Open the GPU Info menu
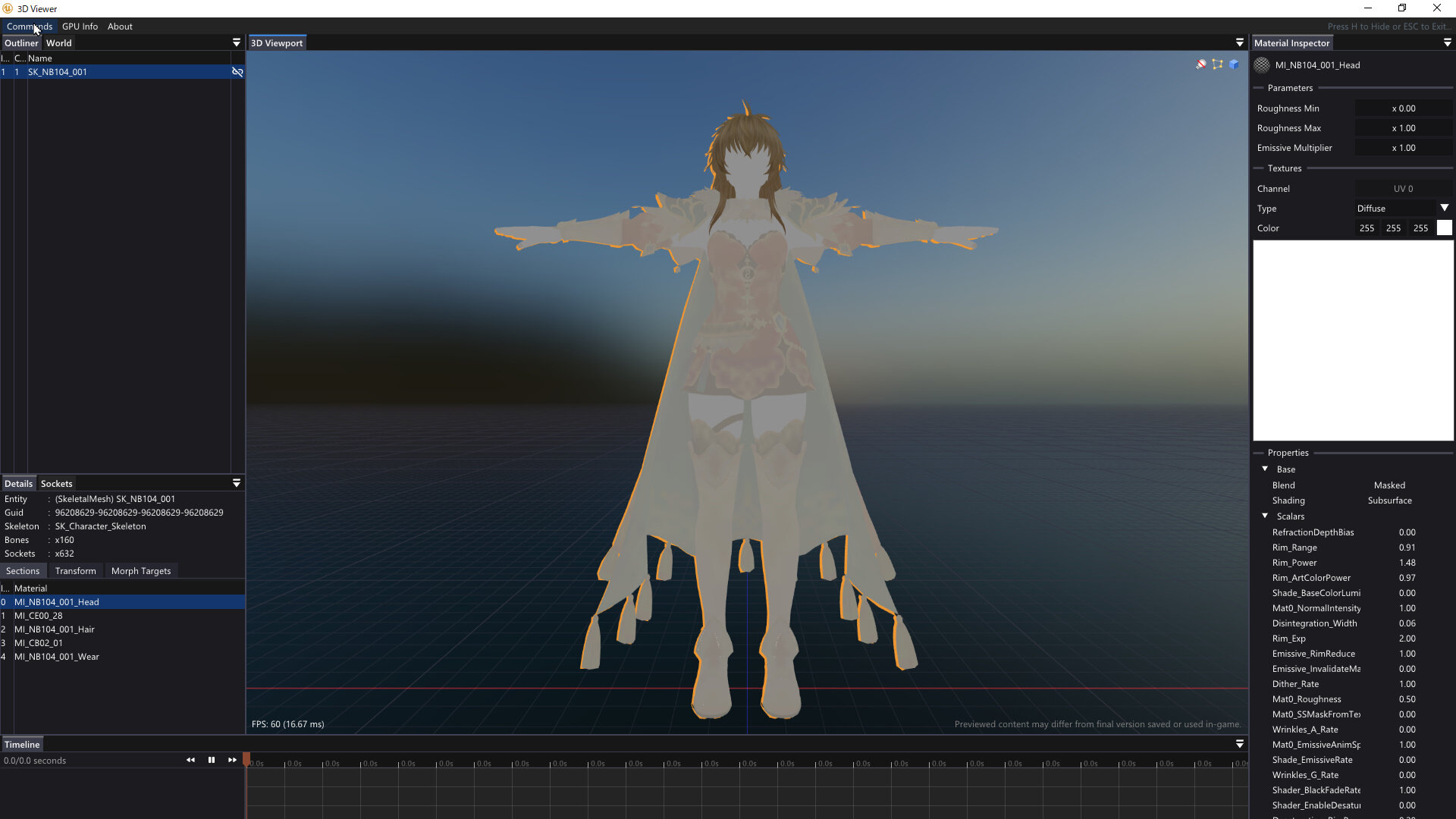This screenshot has width=1456, height=819. pyautogui.click(x=80, y=27)
